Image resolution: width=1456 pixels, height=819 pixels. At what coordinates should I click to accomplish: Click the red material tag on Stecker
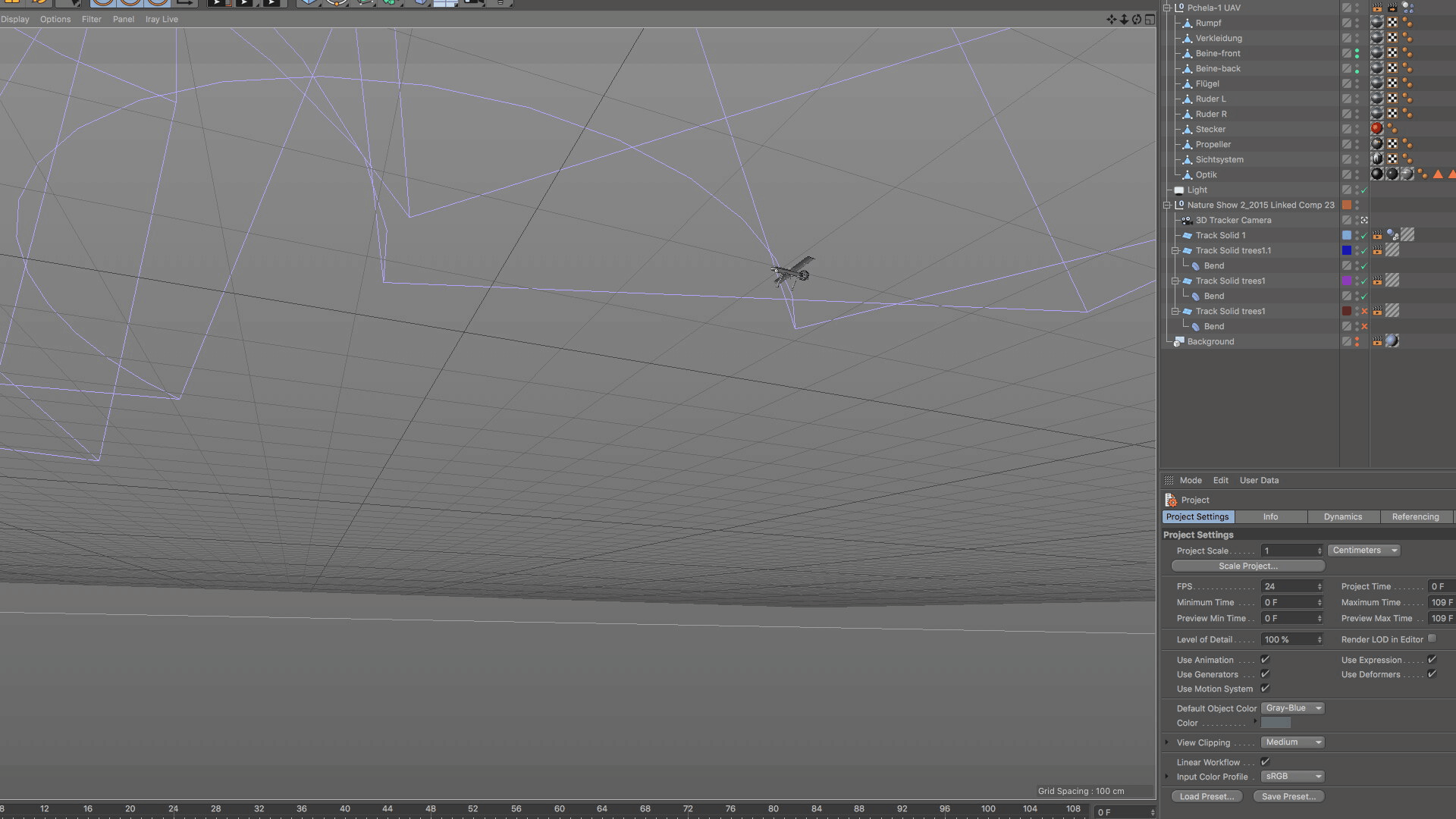[1376, 129]
